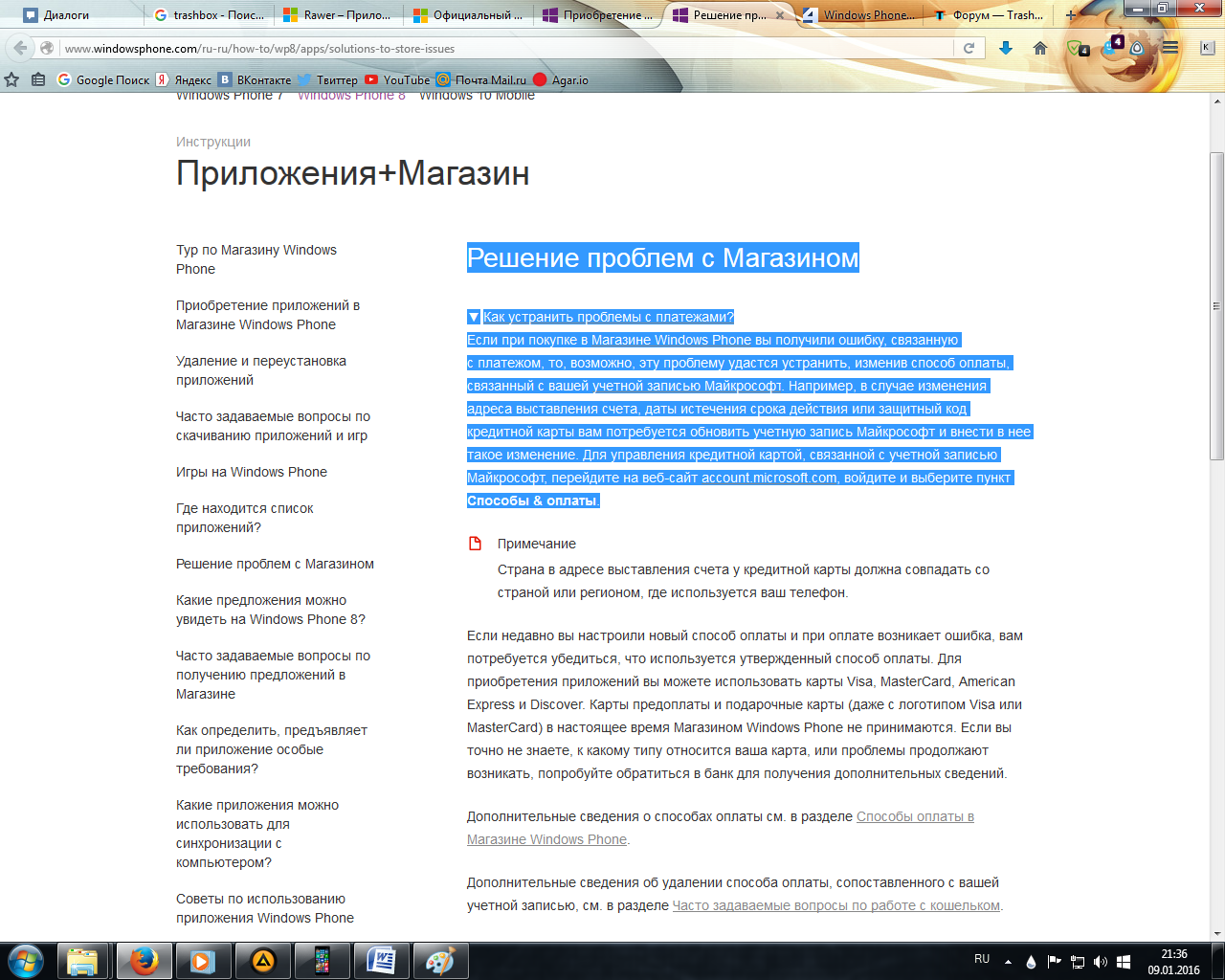Open the Windows Start orb
1225x980 pixels.
point(26,960)
